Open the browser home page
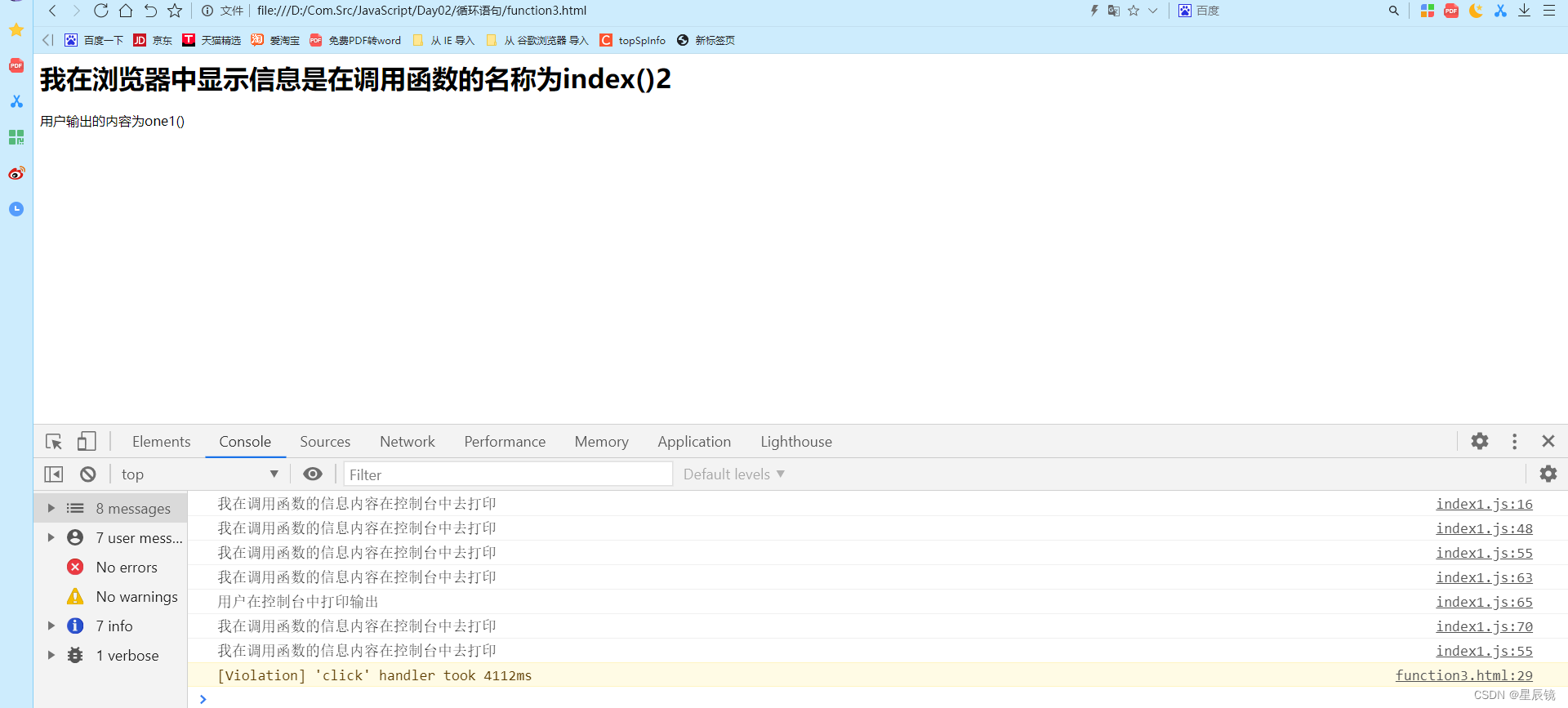The image size is (1568, 708). click(126, 11)
